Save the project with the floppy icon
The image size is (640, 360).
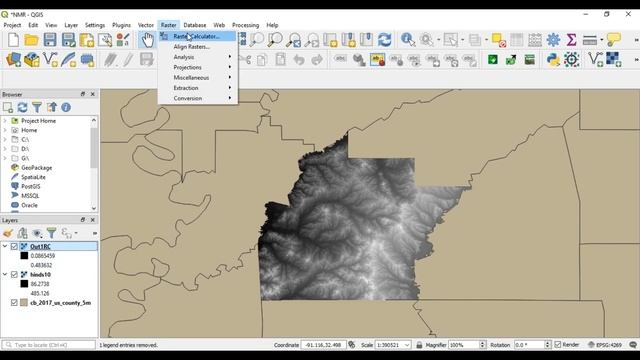[x=50, y=40]
